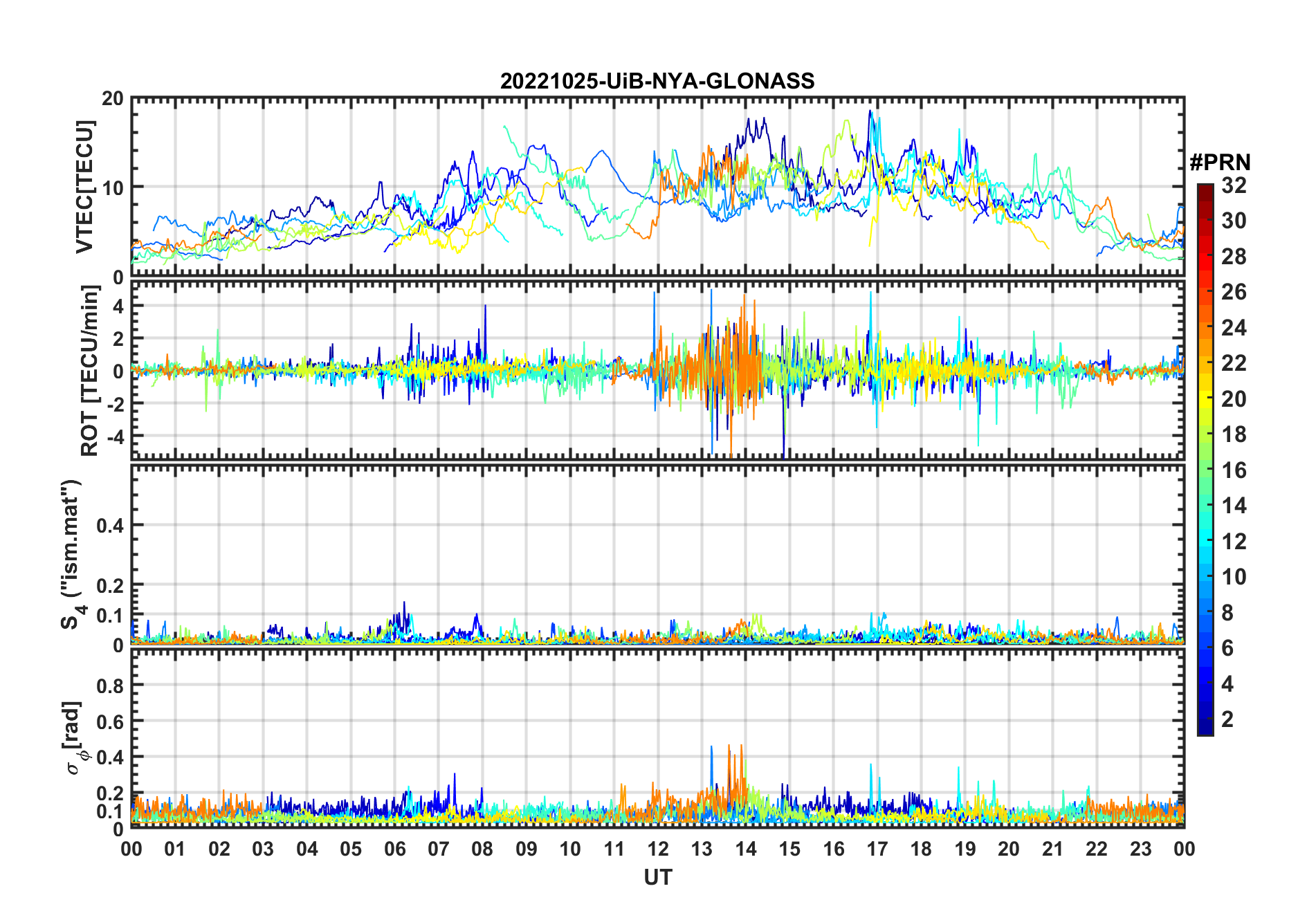Click the x-axis tick label 18
This screenshot has height=920, width=1316.
921,849
